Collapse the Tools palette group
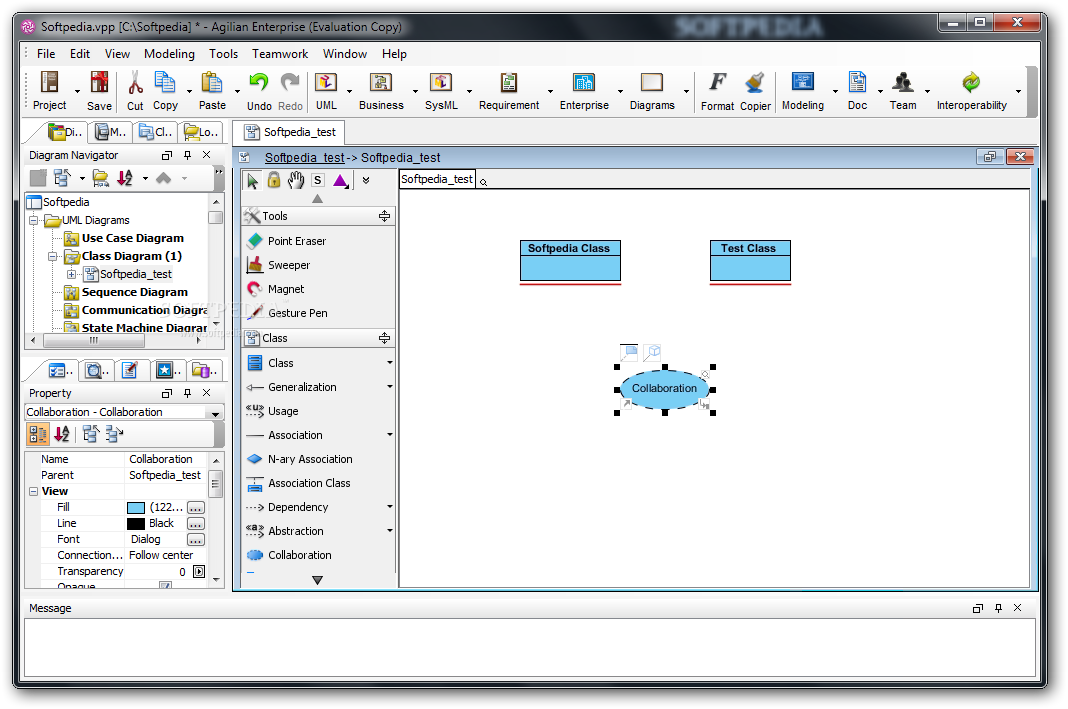 coord(384,216)
